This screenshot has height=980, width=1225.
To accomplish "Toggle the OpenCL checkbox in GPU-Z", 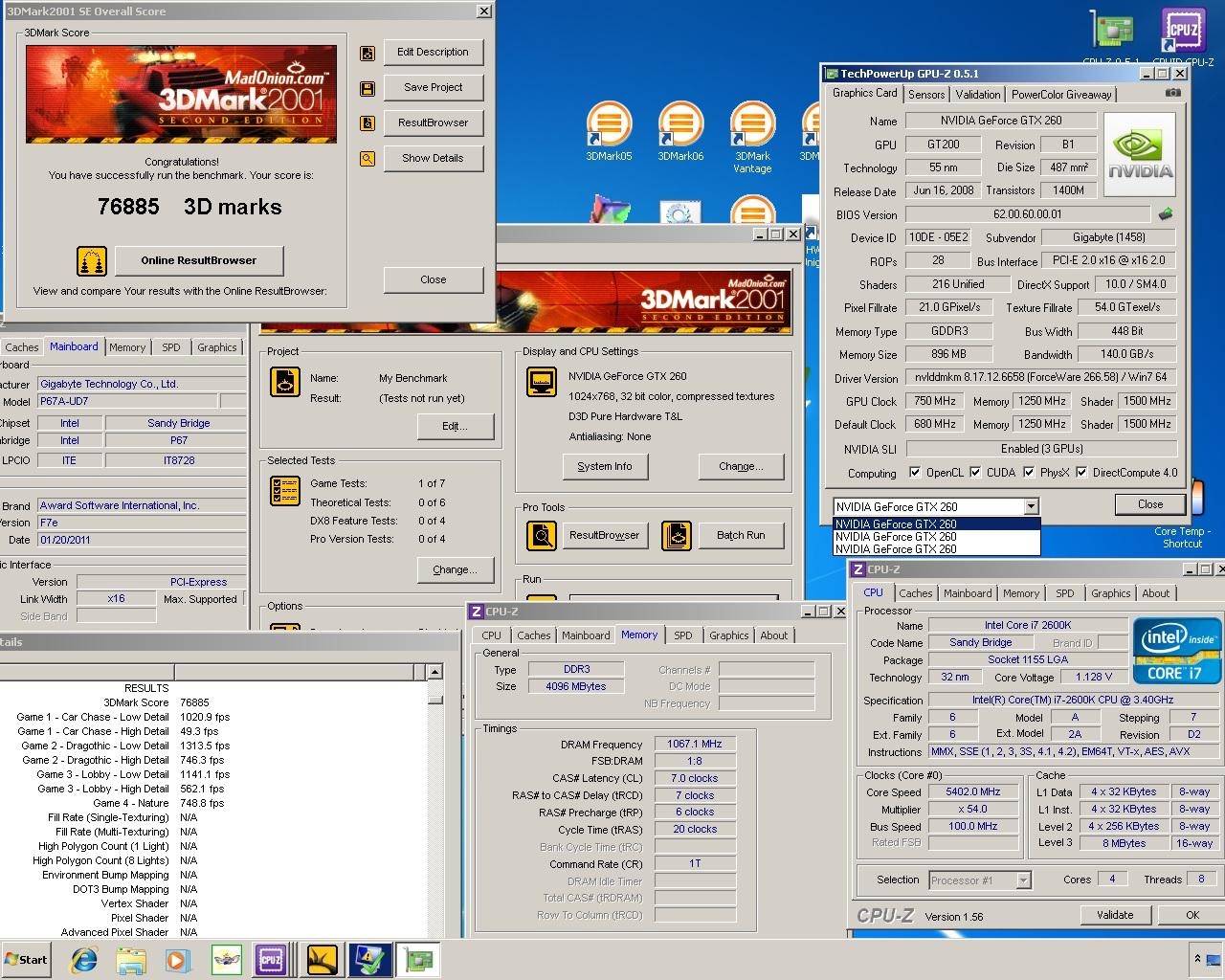I will [x=915, y=473].
